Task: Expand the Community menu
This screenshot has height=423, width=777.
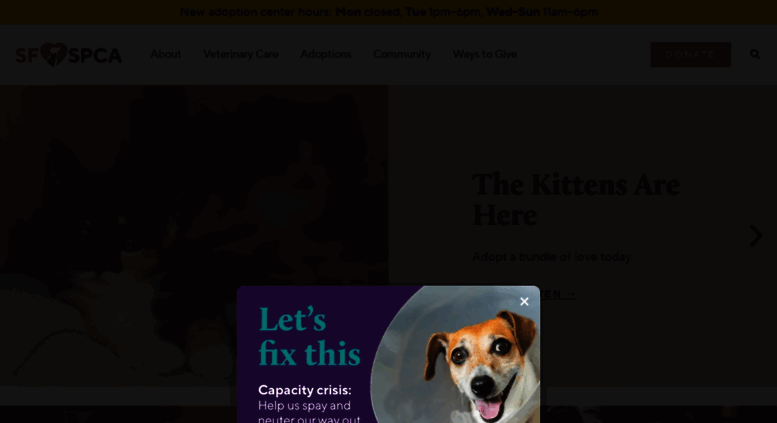Action: (x=402, y=54)
